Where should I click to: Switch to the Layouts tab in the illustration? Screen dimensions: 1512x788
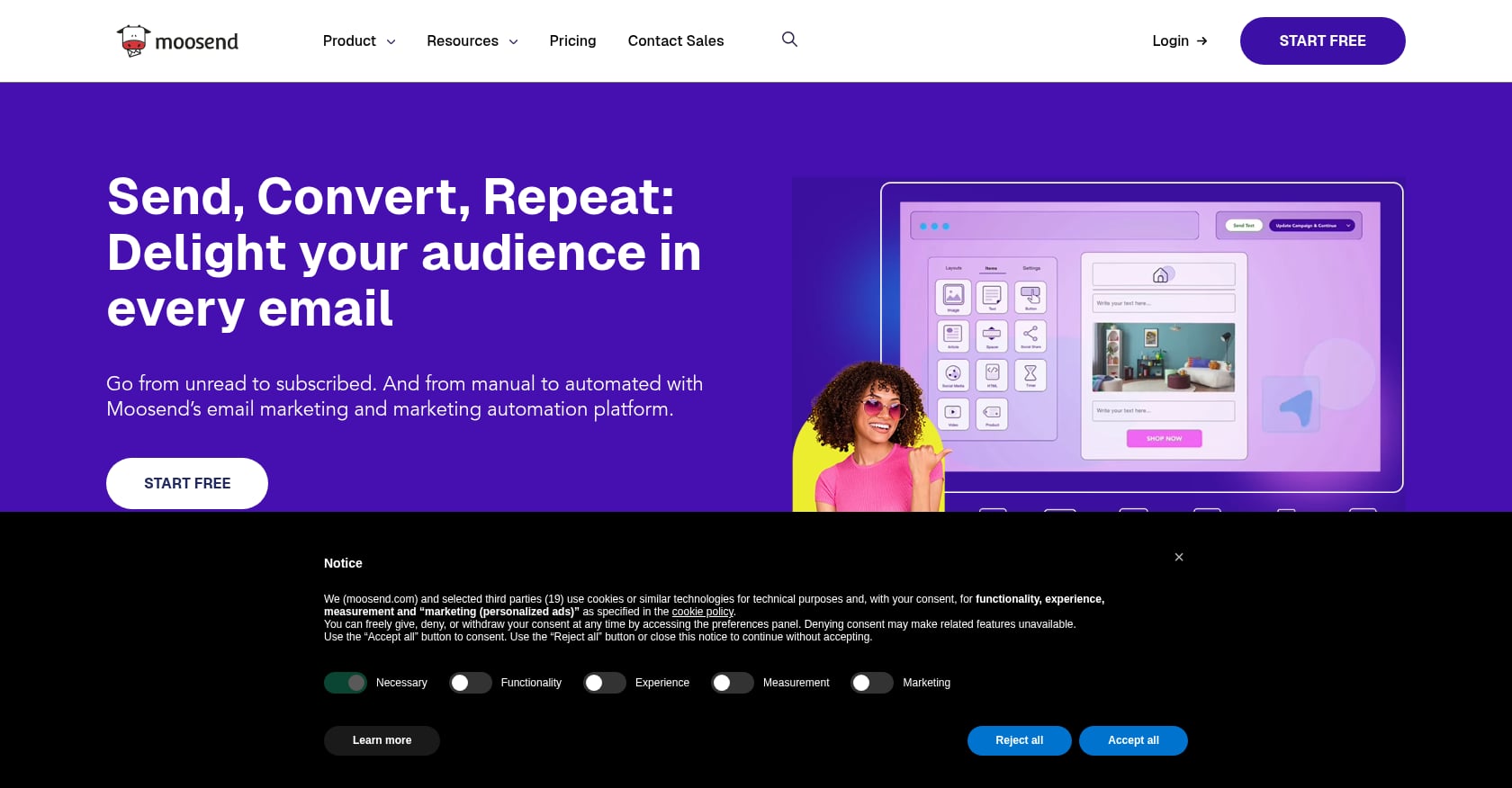click(953, 268)
